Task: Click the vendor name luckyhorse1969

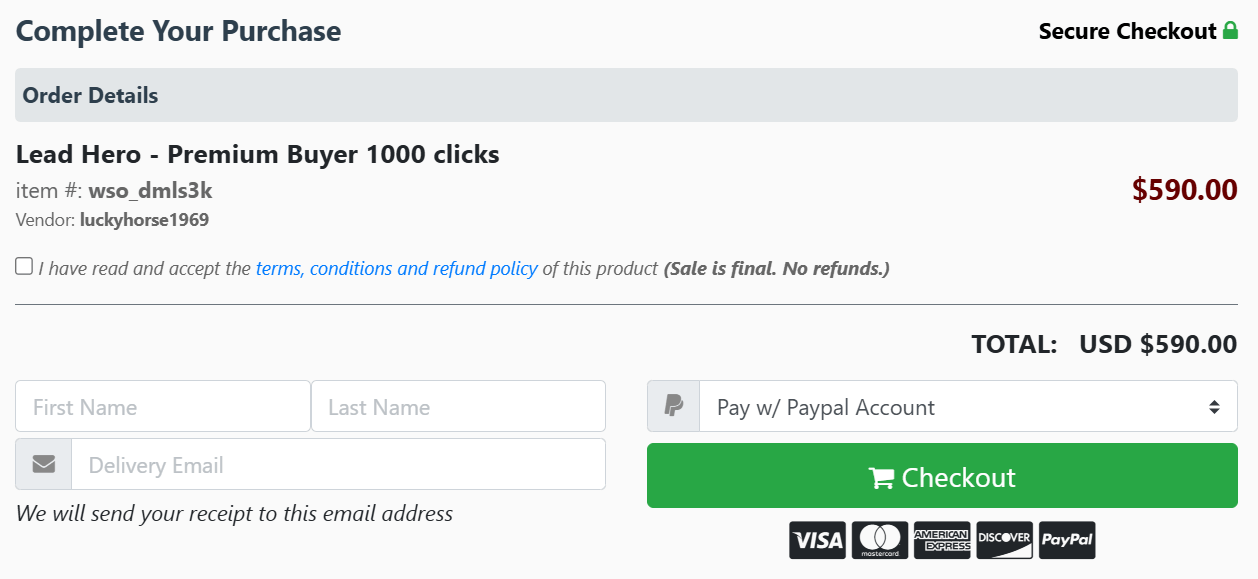Action: (144, 220)
